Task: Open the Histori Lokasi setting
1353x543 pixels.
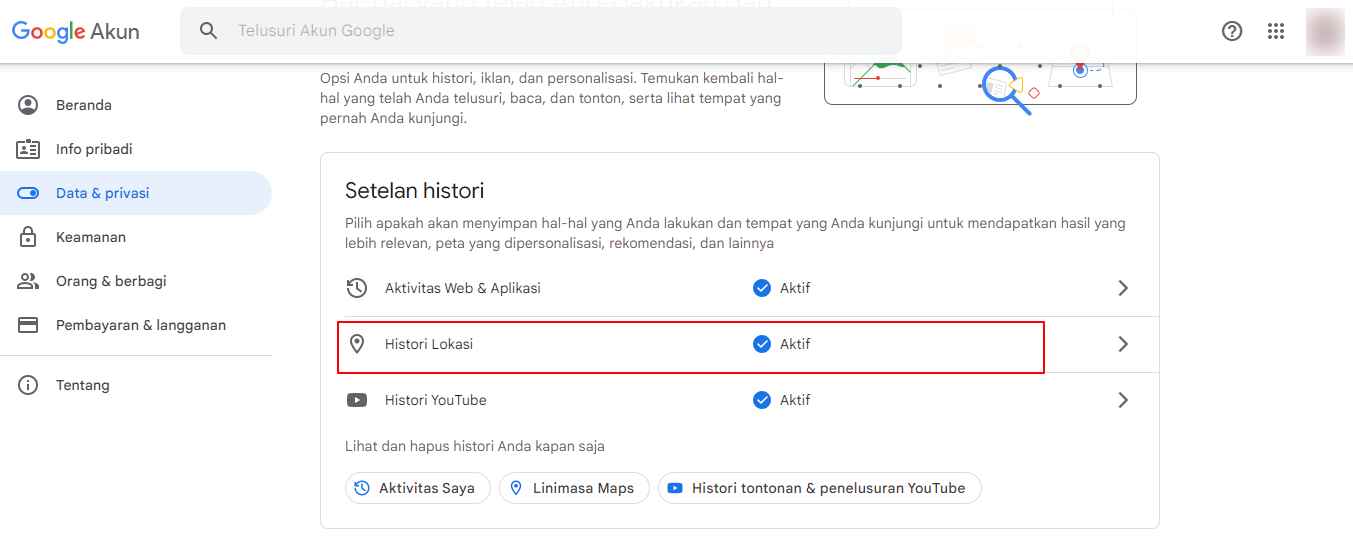Action: (740, 344)
